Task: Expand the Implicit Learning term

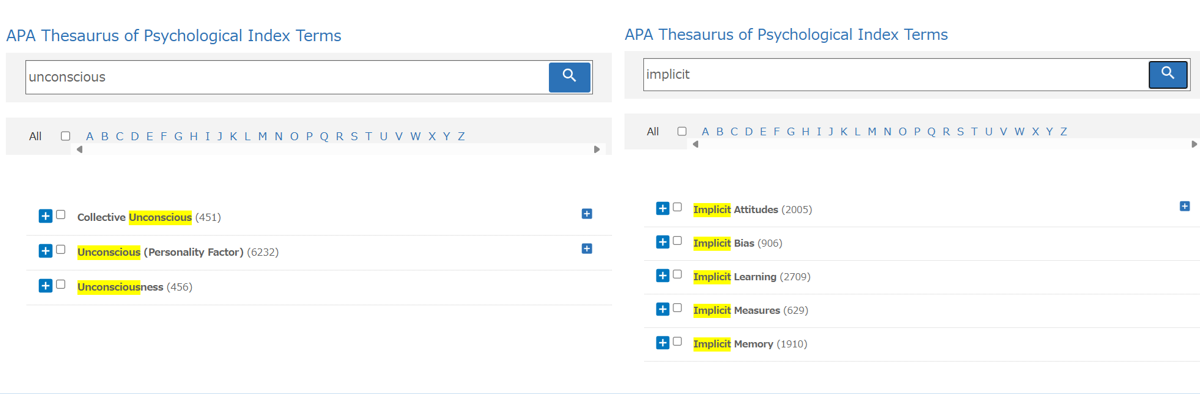Action: pos(662,275)
